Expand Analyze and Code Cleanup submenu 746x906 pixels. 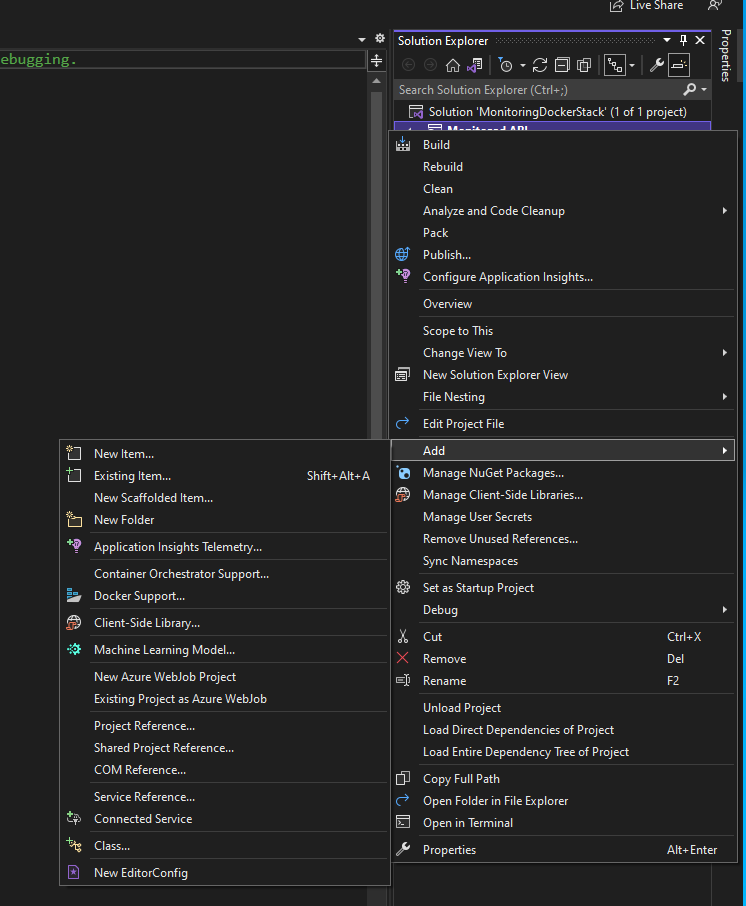[563, 210]
